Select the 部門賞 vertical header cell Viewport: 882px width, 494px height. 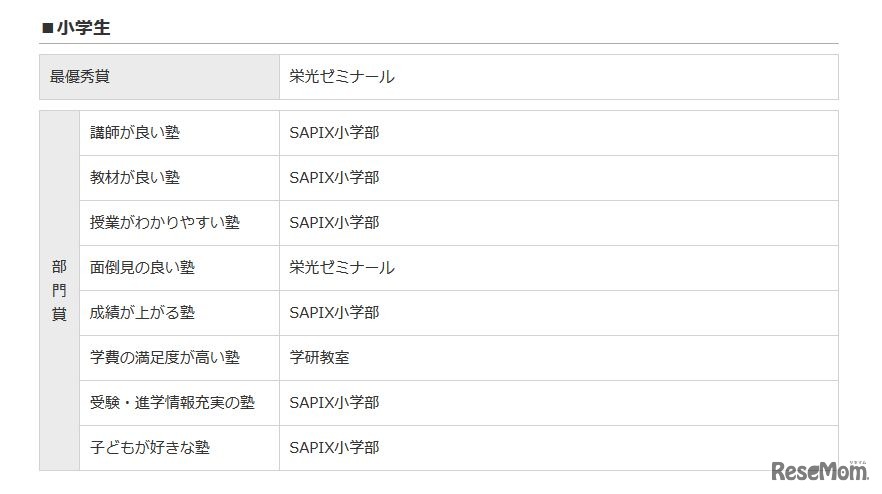[x=59, y=290]
